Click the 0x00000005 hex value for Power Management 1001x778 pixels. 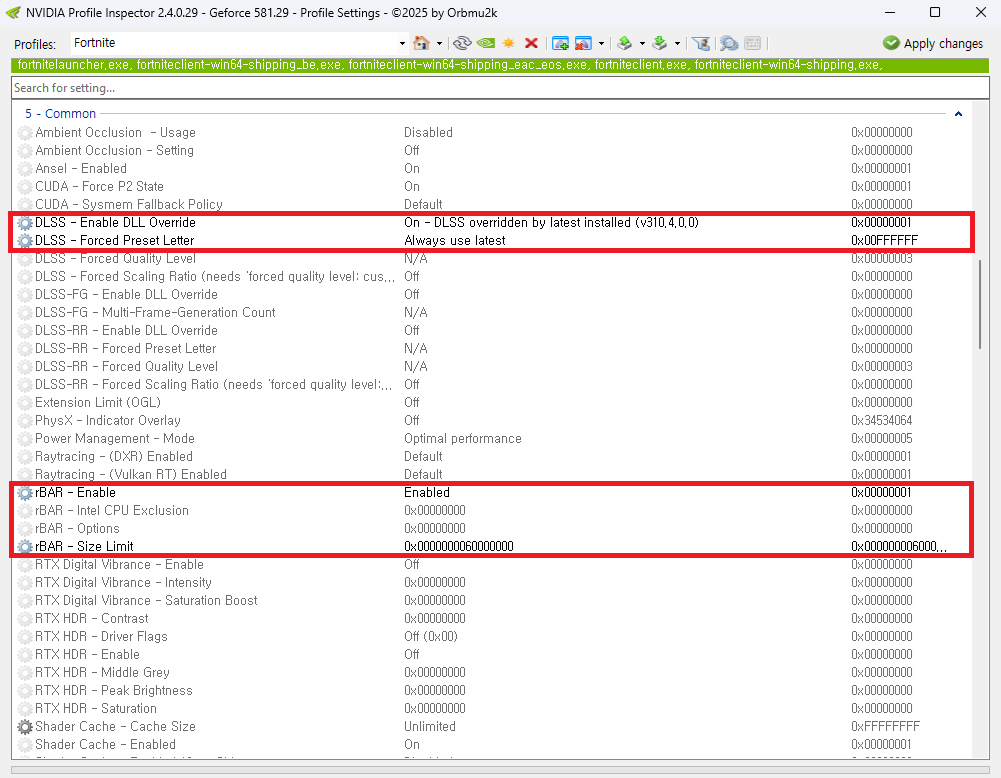882,439
